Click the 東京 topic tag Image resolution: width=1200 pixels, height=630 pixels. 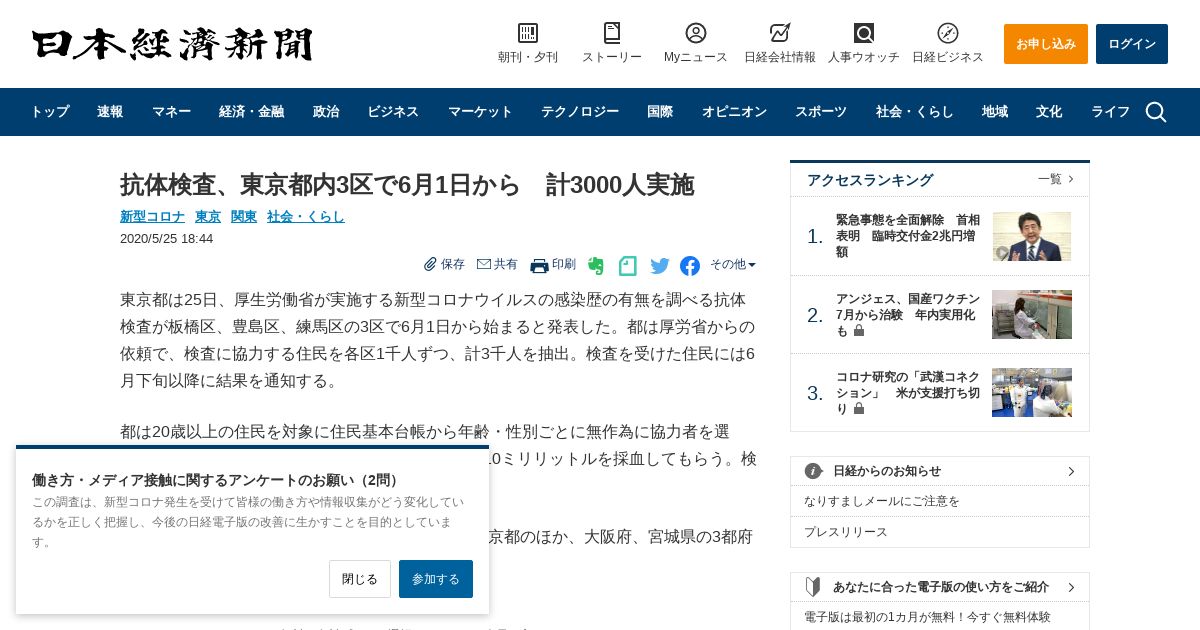pos(208,216)
